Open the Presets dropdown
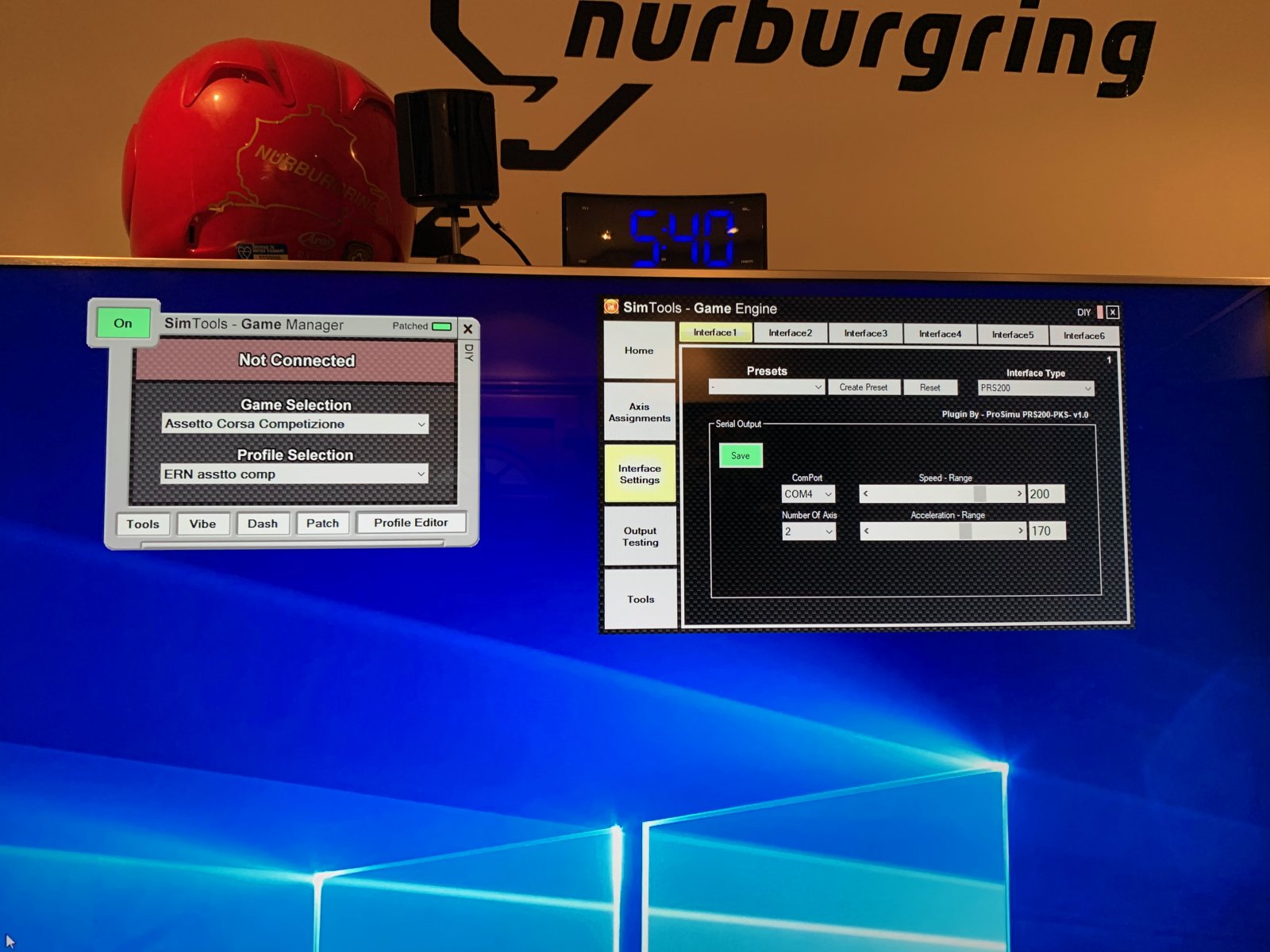This screenshot has width=1270, height=952. point(766,387)
